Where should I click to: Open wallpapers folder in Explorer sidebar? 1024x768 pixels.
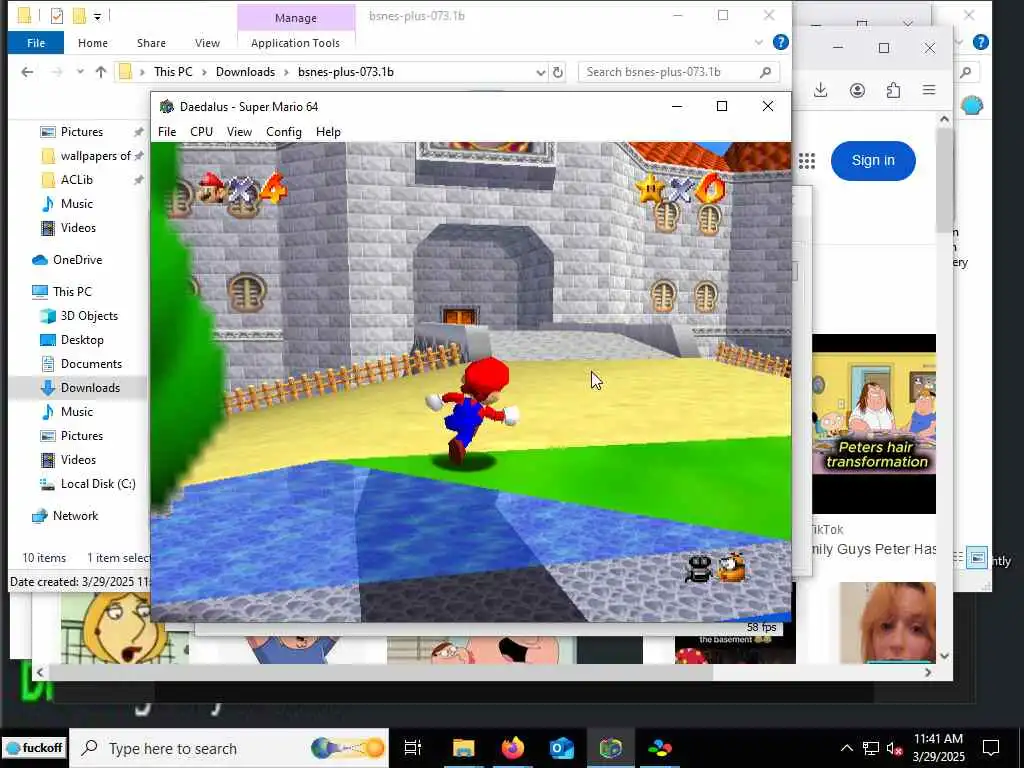click(95, 156)
